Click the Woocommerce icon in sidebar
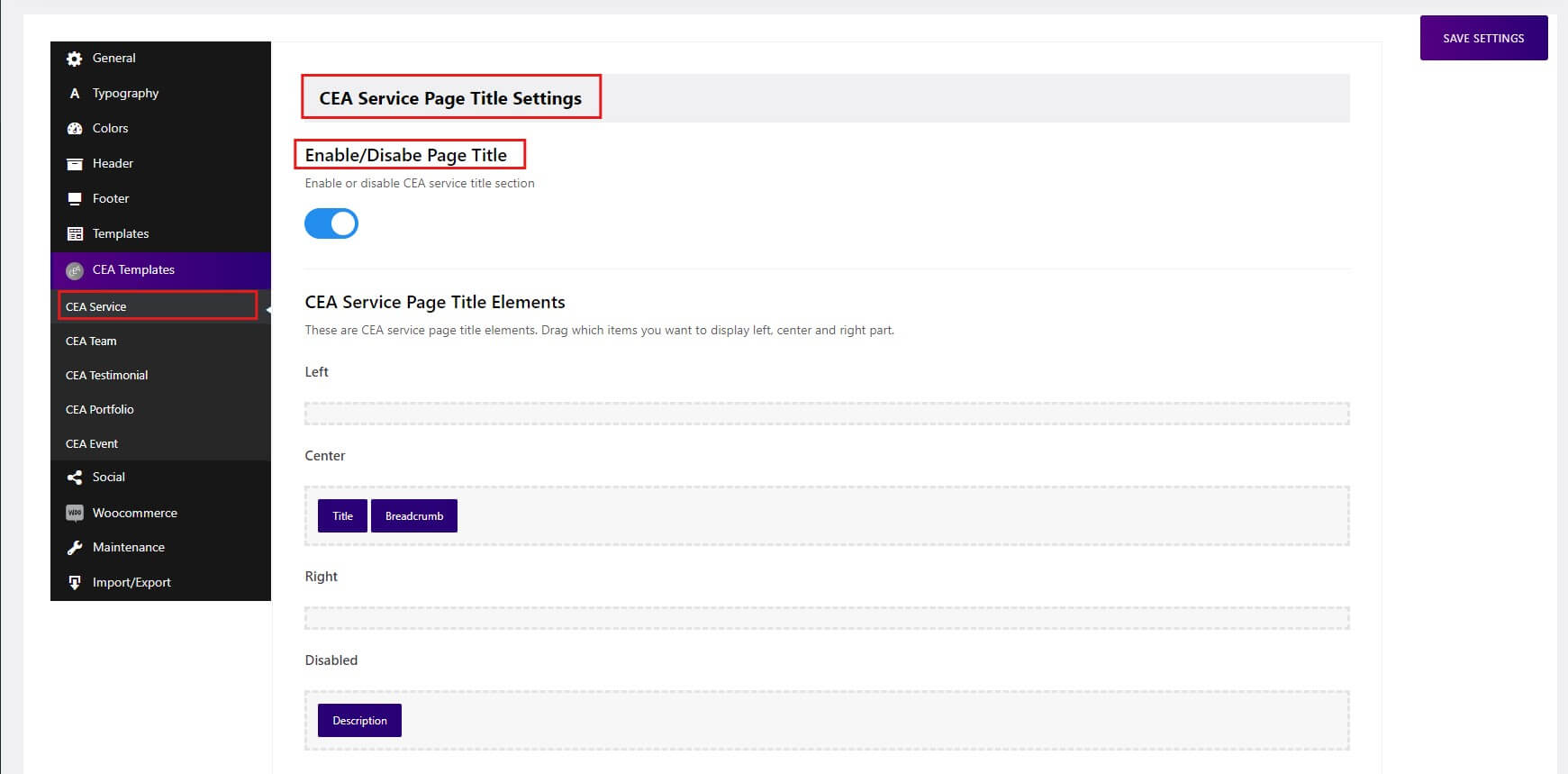The height and width of the screenshot is (774, 1568). pos(75,514)
